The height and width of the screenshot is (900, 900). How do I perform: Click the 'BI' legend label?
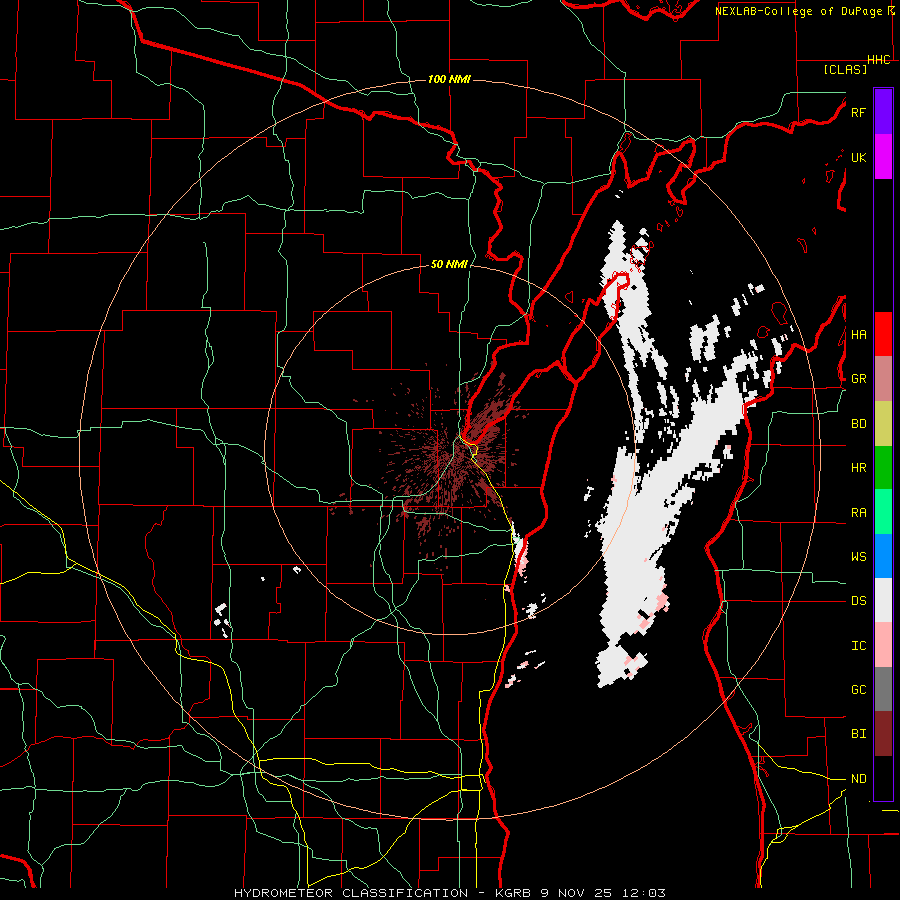pos(858,734)
